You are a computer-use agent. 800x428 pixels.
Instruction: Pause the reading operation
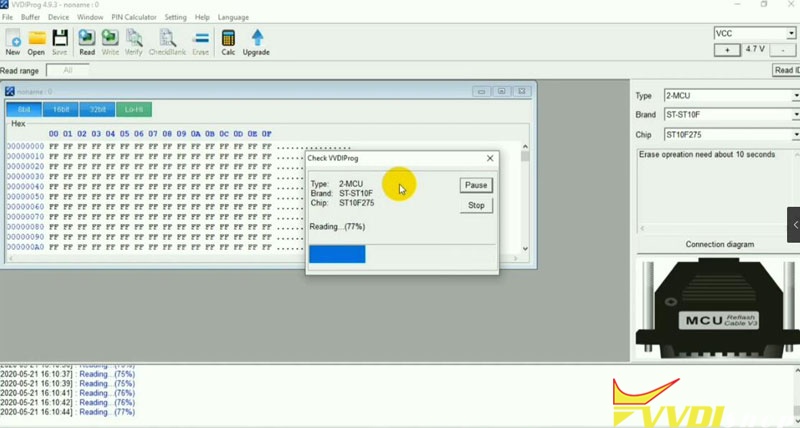click(x=476, y=185)
